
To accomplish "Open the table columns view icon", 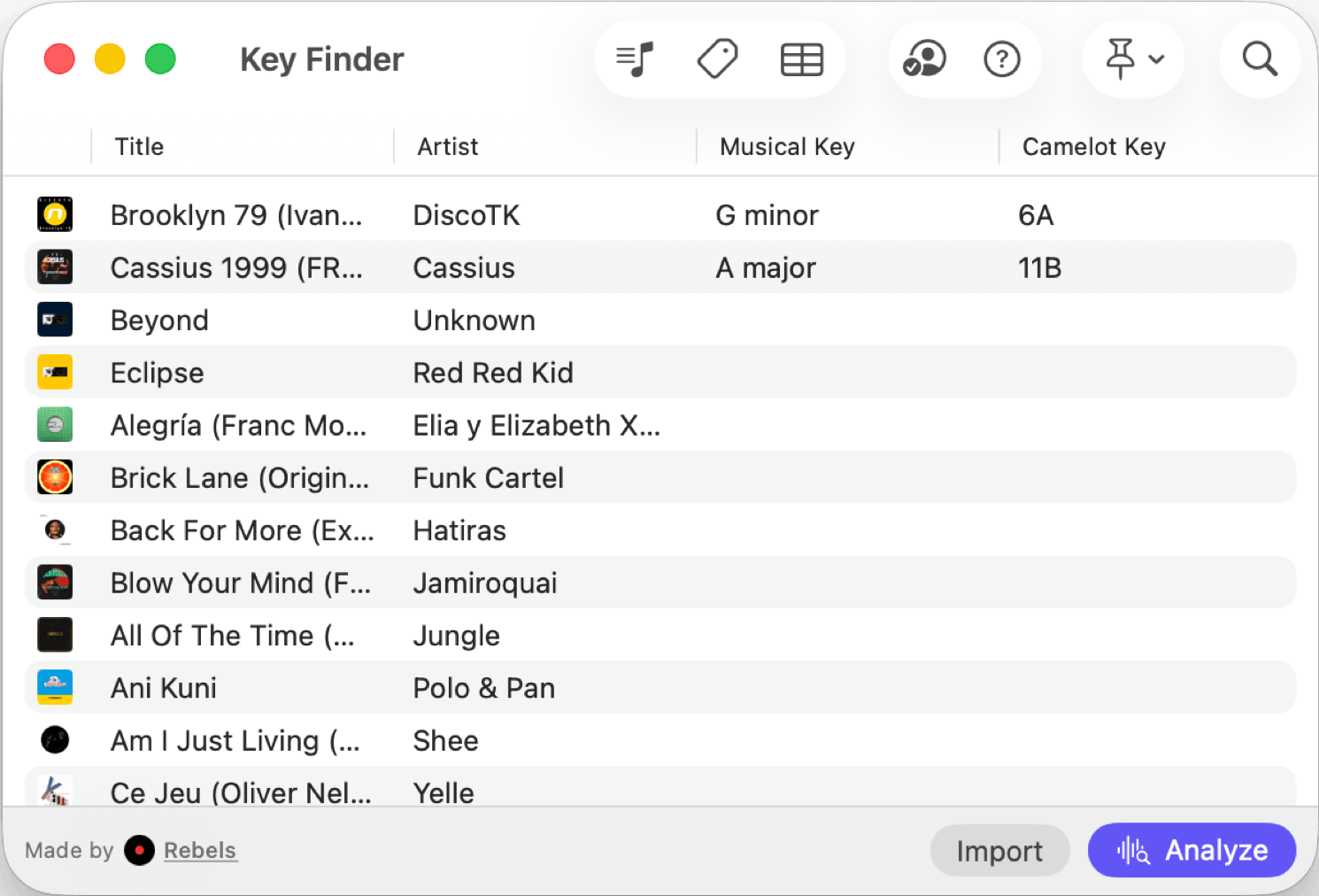I will tap(802, 59).
